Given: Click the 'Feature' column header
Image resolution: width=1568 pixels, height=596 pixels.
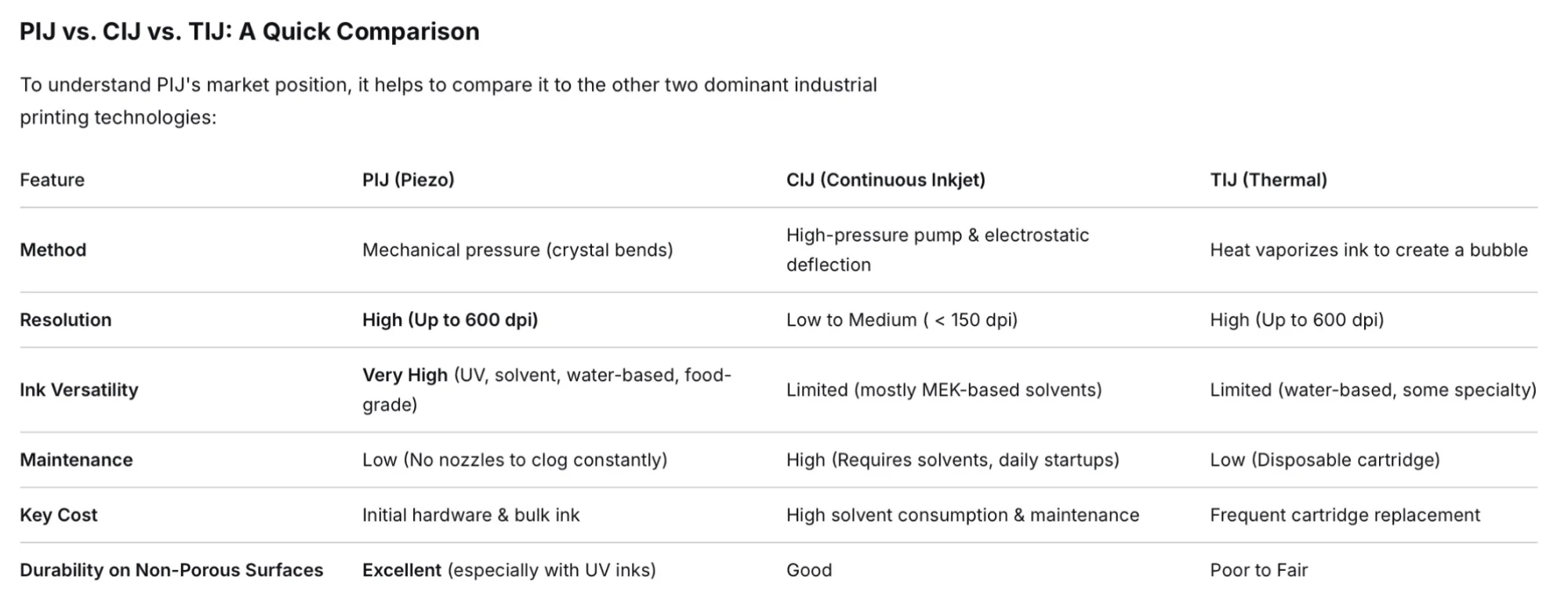Looking at the screenshot, I should pos(52,180).
